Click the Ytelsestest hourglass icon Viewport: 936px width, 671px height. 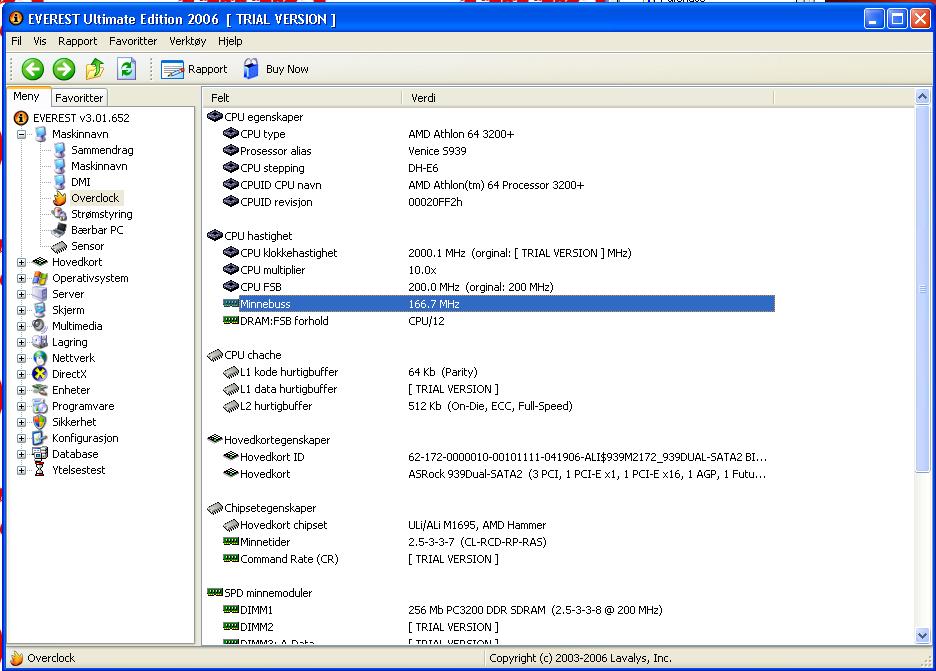[40, 470]
